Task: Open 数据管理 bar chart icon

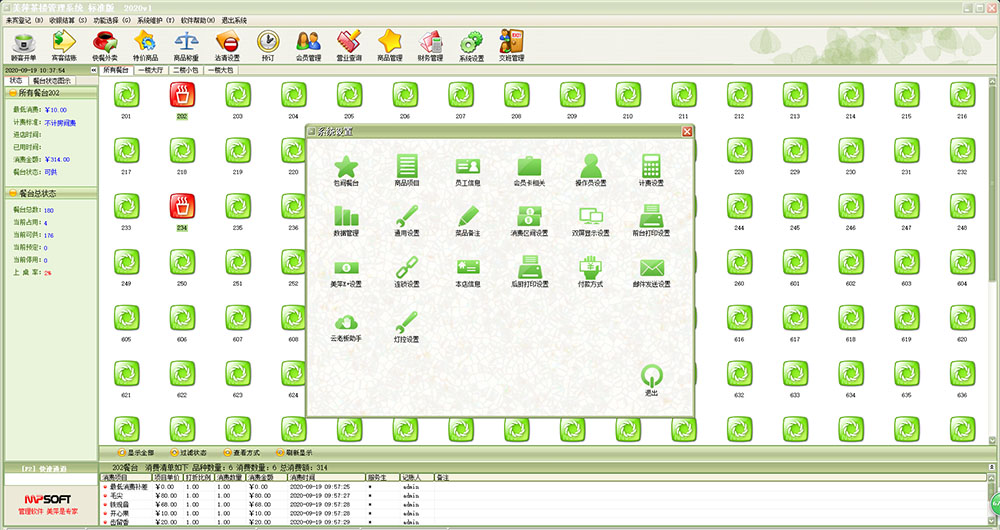Action: point(346,217)
